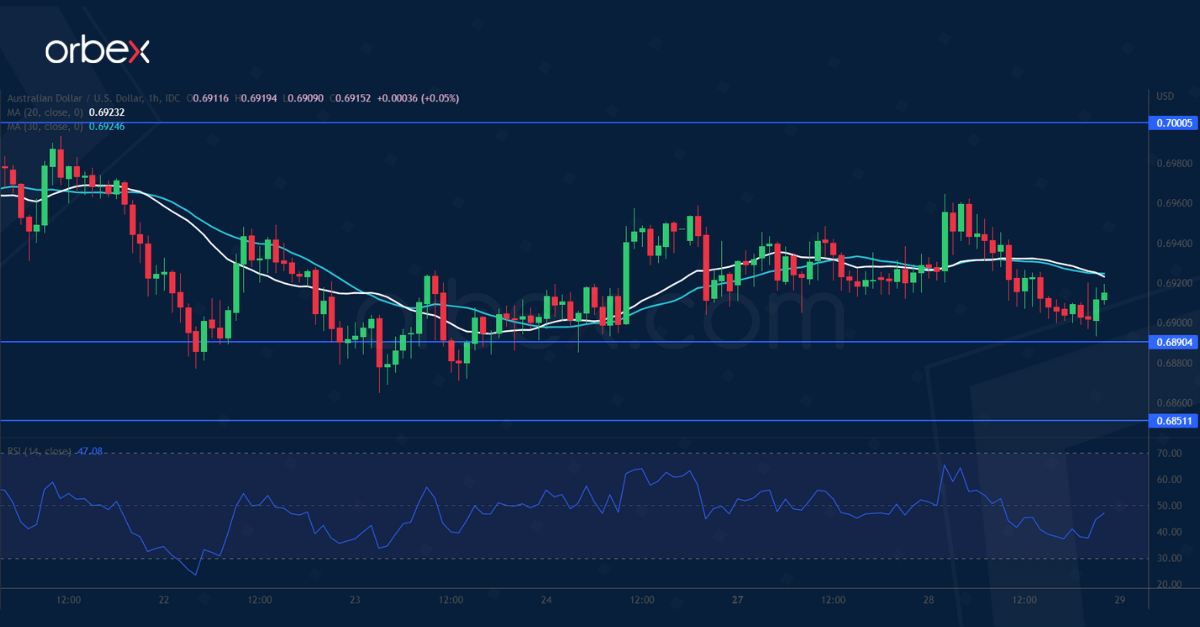
Task: Click the USD currency label on price axis
Action: click(x=1165, y=97)
